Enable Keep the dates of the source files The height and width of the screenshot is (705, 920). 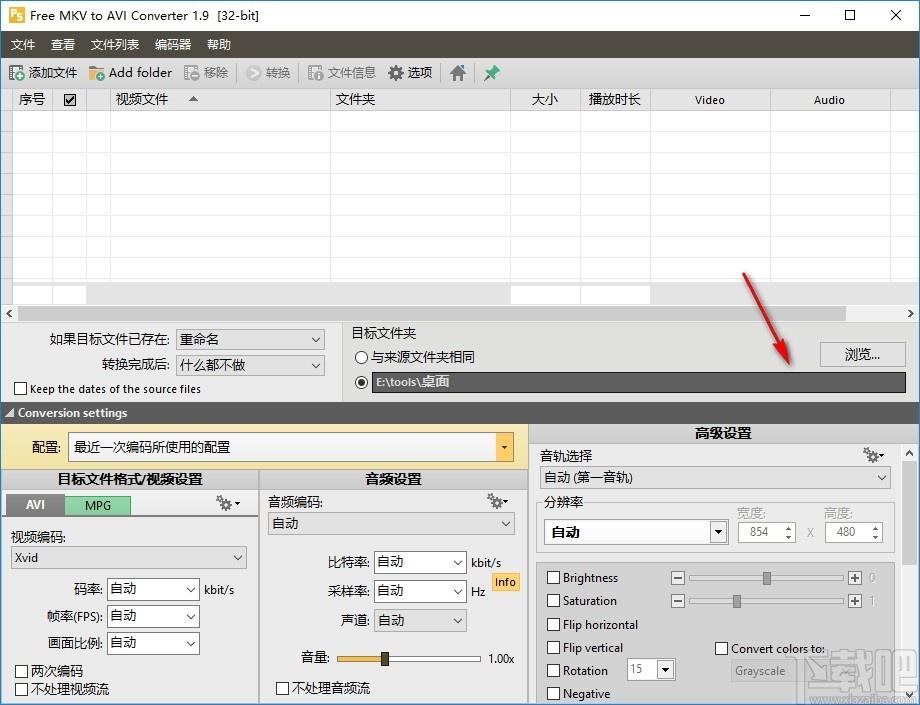pos(21,388)
